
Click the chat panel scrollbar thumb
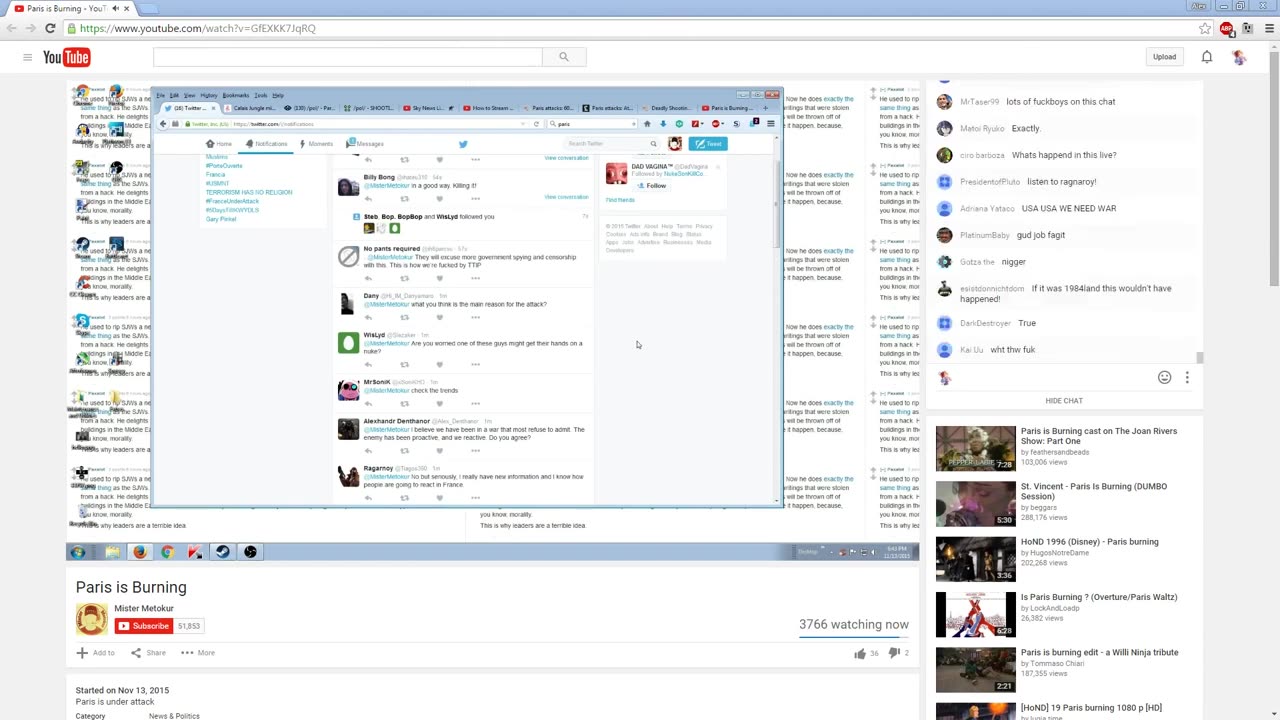click(1200, 357)
